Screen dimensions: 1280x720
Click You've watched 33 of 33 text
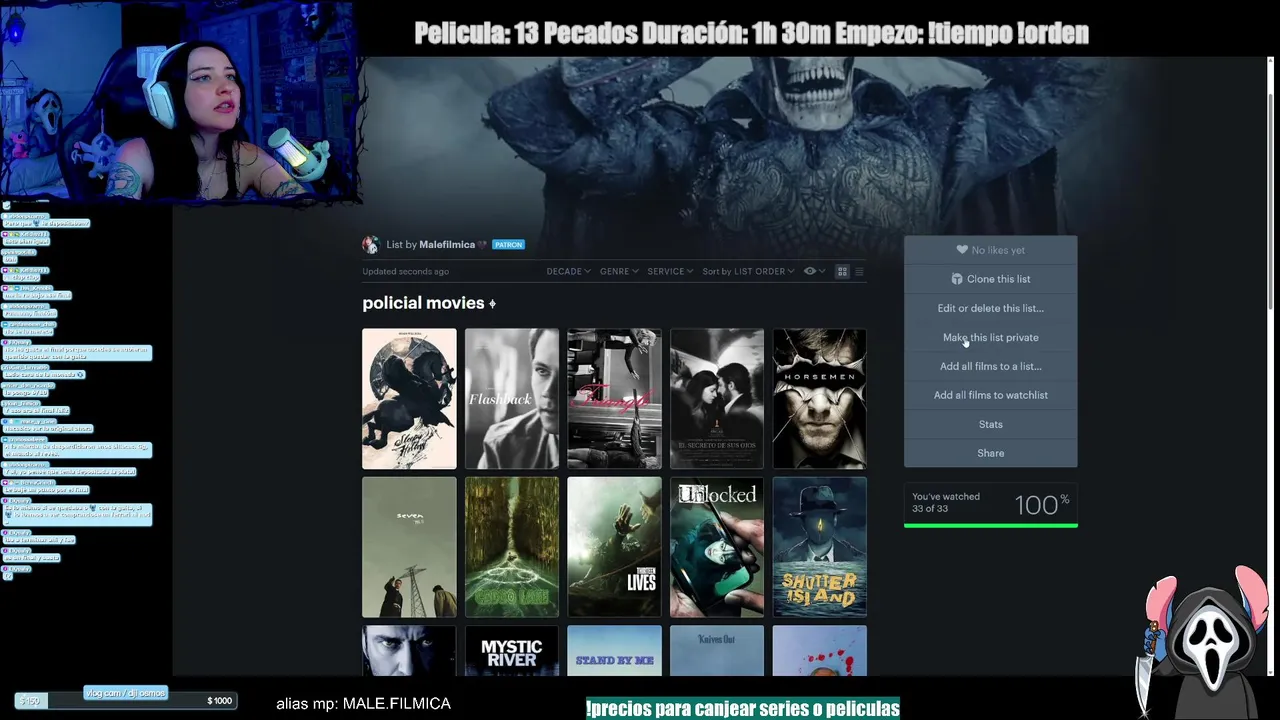(x=946, y=502)
